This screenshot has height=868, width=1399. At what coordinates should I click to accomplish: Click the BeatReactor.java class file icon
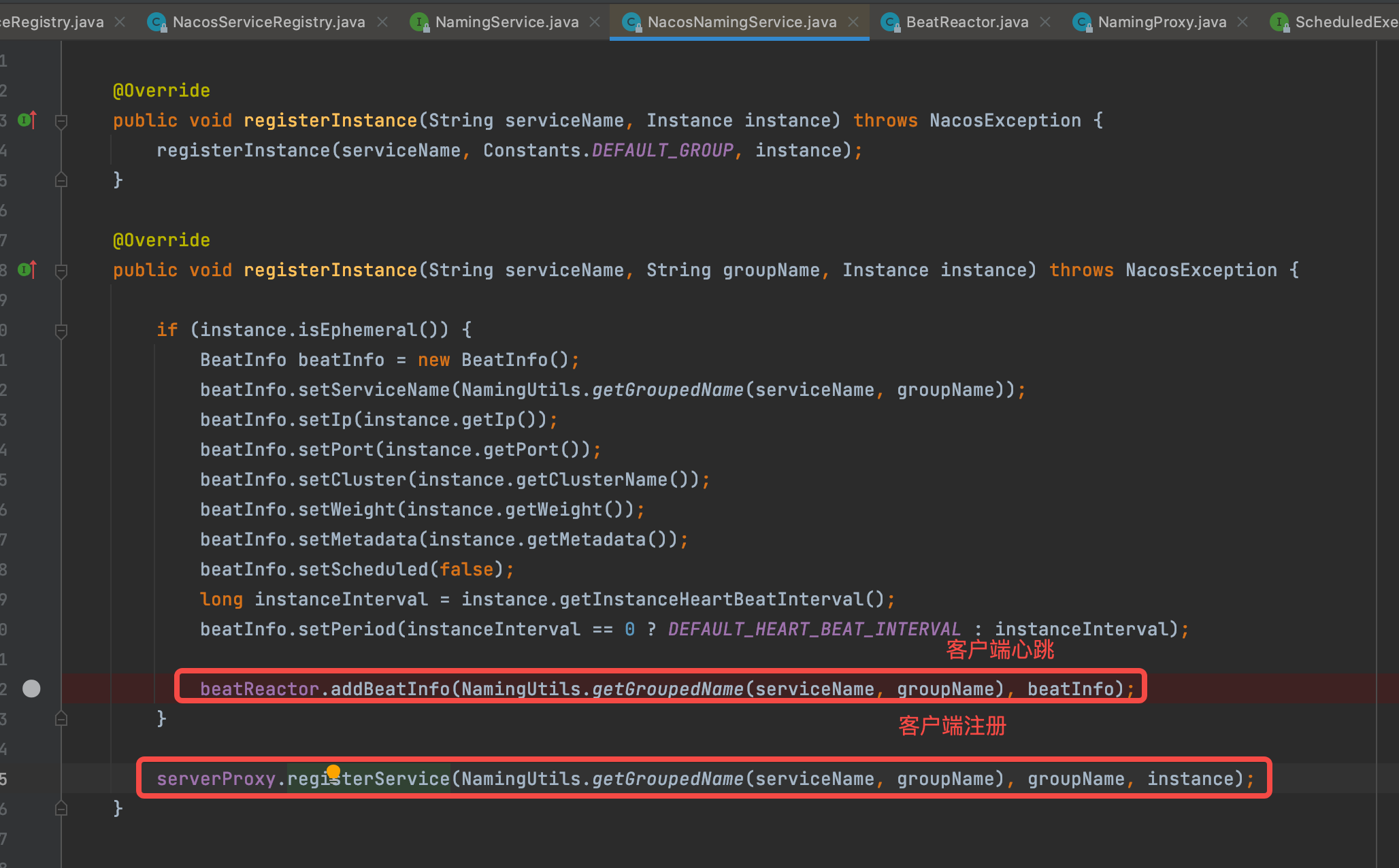[x=890, y=22]
